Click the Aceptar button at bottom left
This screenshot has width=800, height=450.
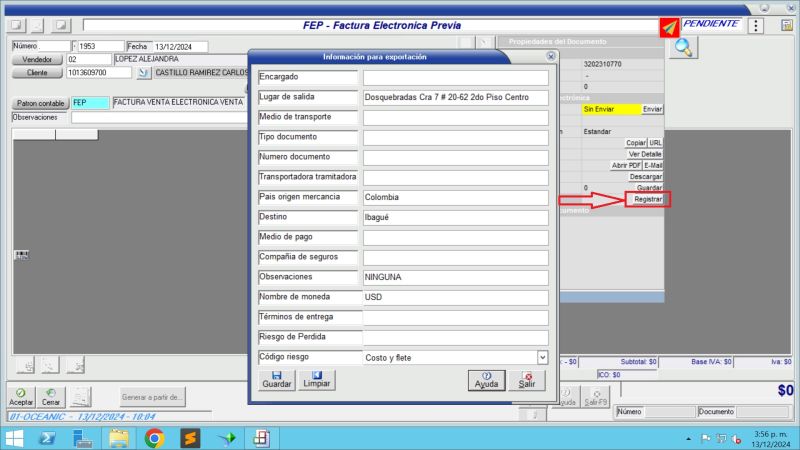[x=21, y=396]
